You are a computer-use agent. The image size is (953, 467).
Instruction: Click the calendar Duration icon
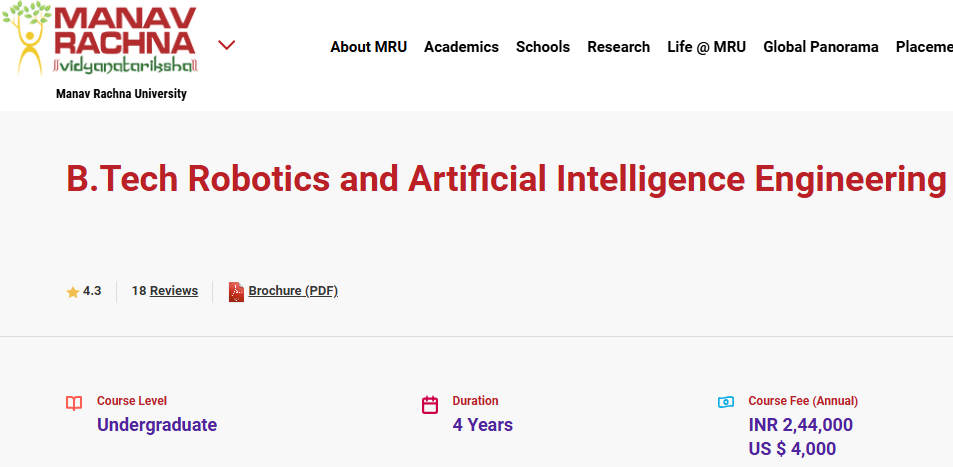(x=430, y=405)
